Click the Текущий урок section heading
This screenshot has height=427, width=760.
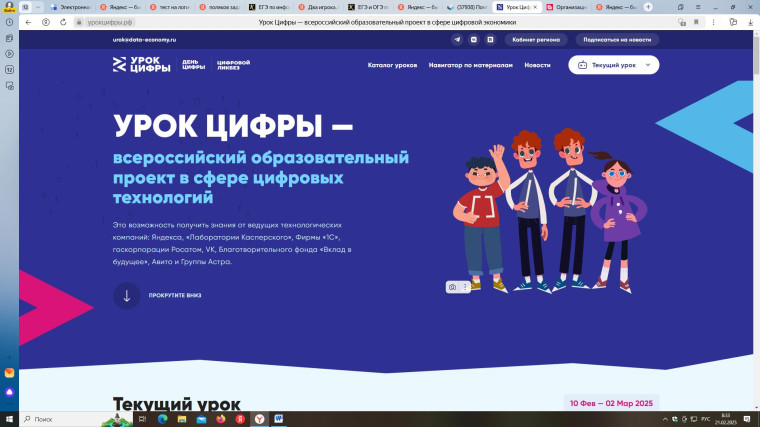(x=176, y=404)
